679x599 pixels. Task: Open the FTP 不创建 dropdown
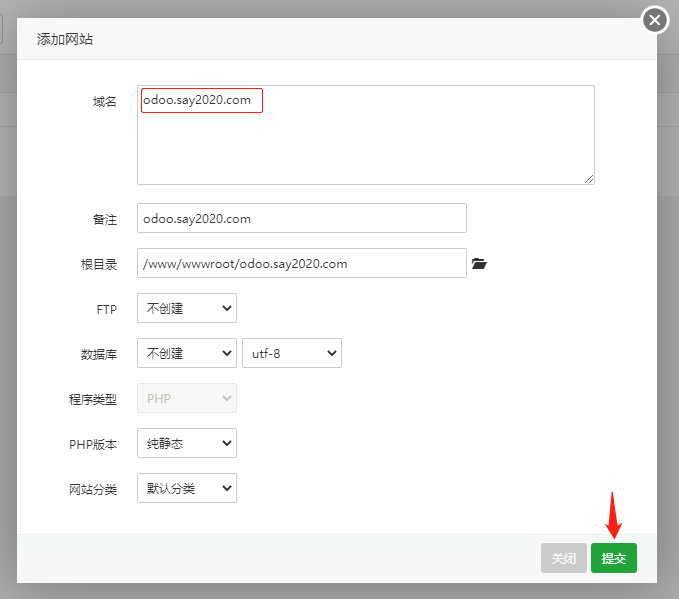[187, 308]
